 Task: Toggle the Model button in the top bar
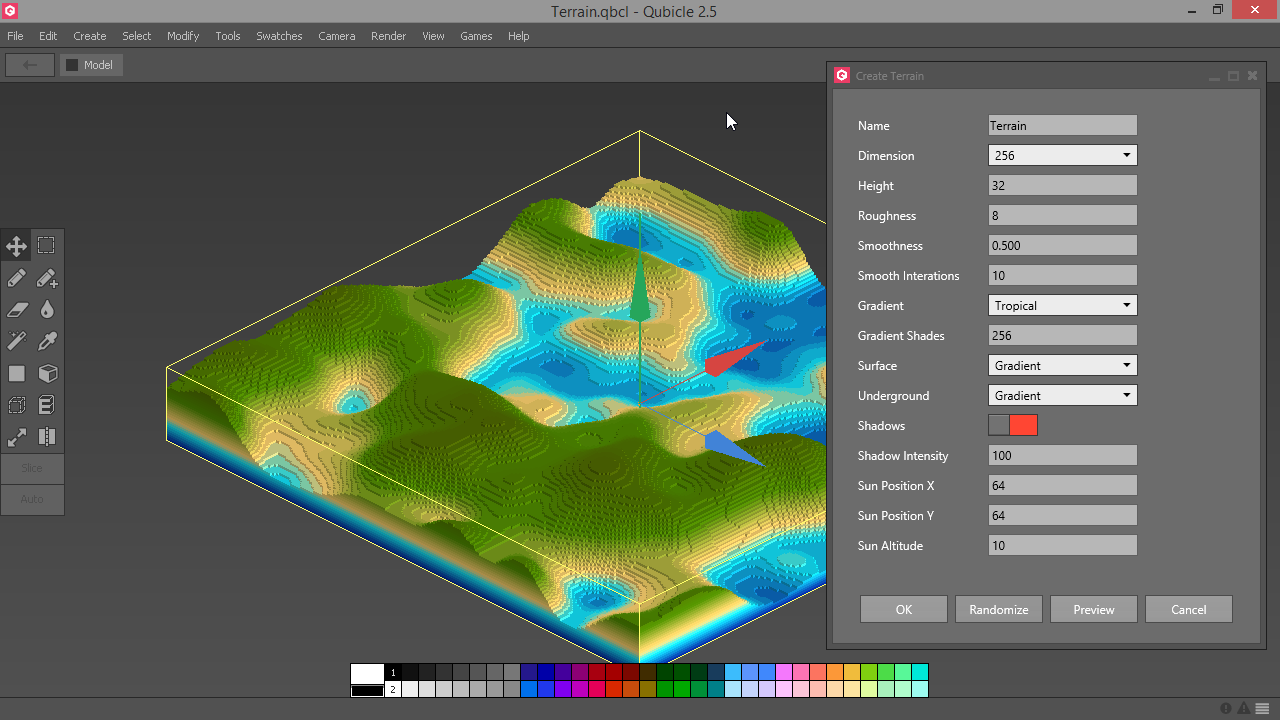90,65
